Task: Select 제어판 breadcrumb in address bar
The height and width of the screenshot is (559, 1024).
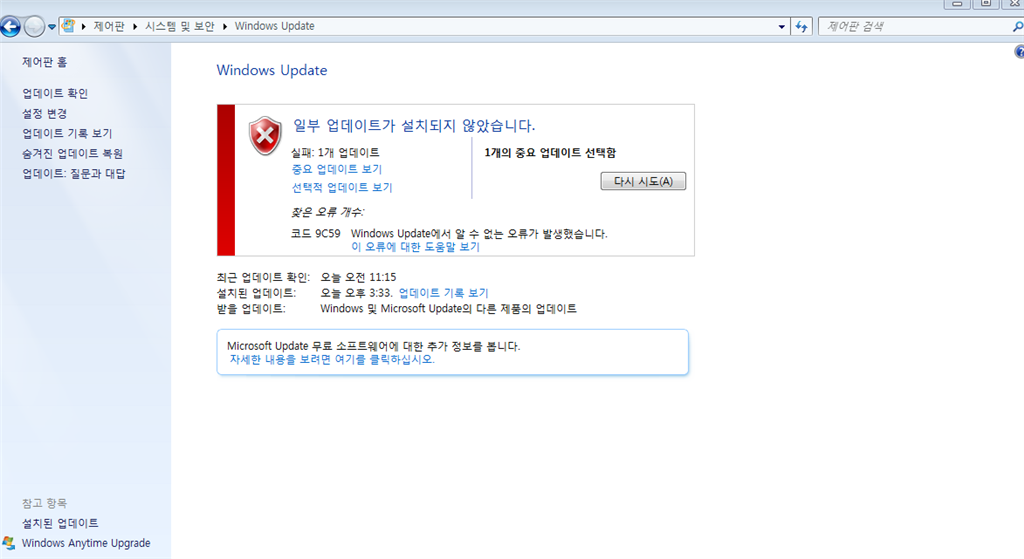Action: 108,26
